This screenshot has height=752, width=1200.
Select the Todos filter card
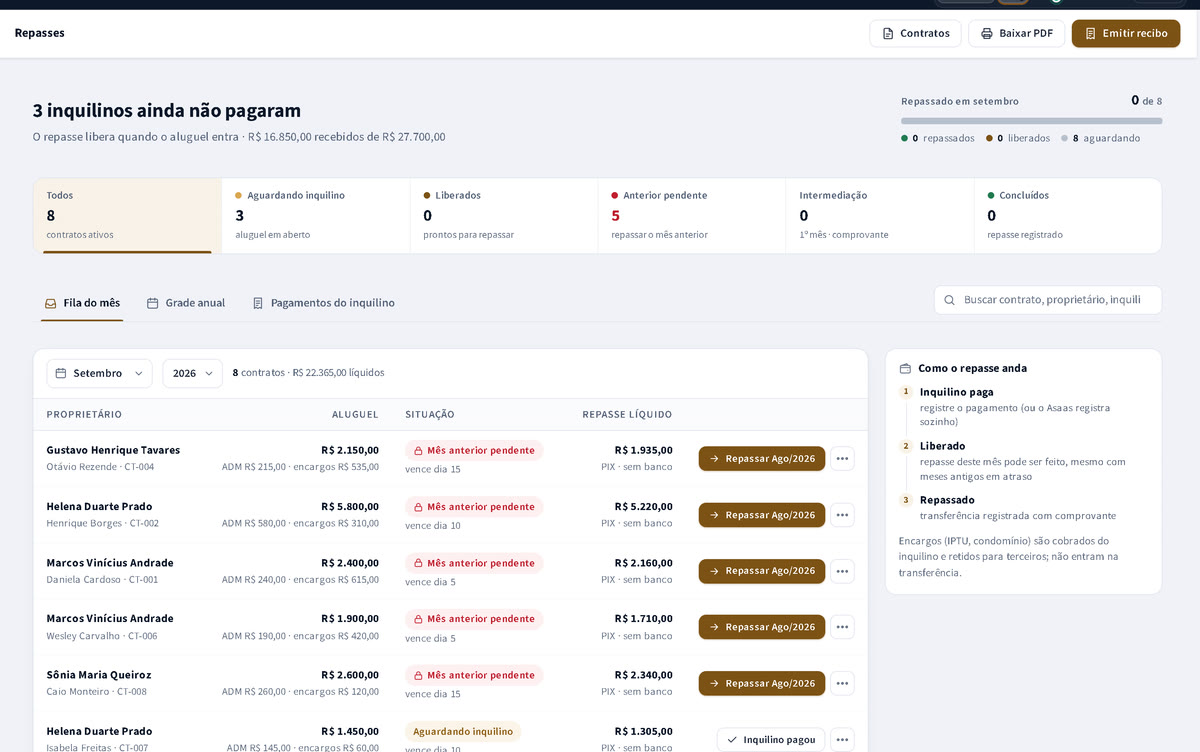point(127,216)
